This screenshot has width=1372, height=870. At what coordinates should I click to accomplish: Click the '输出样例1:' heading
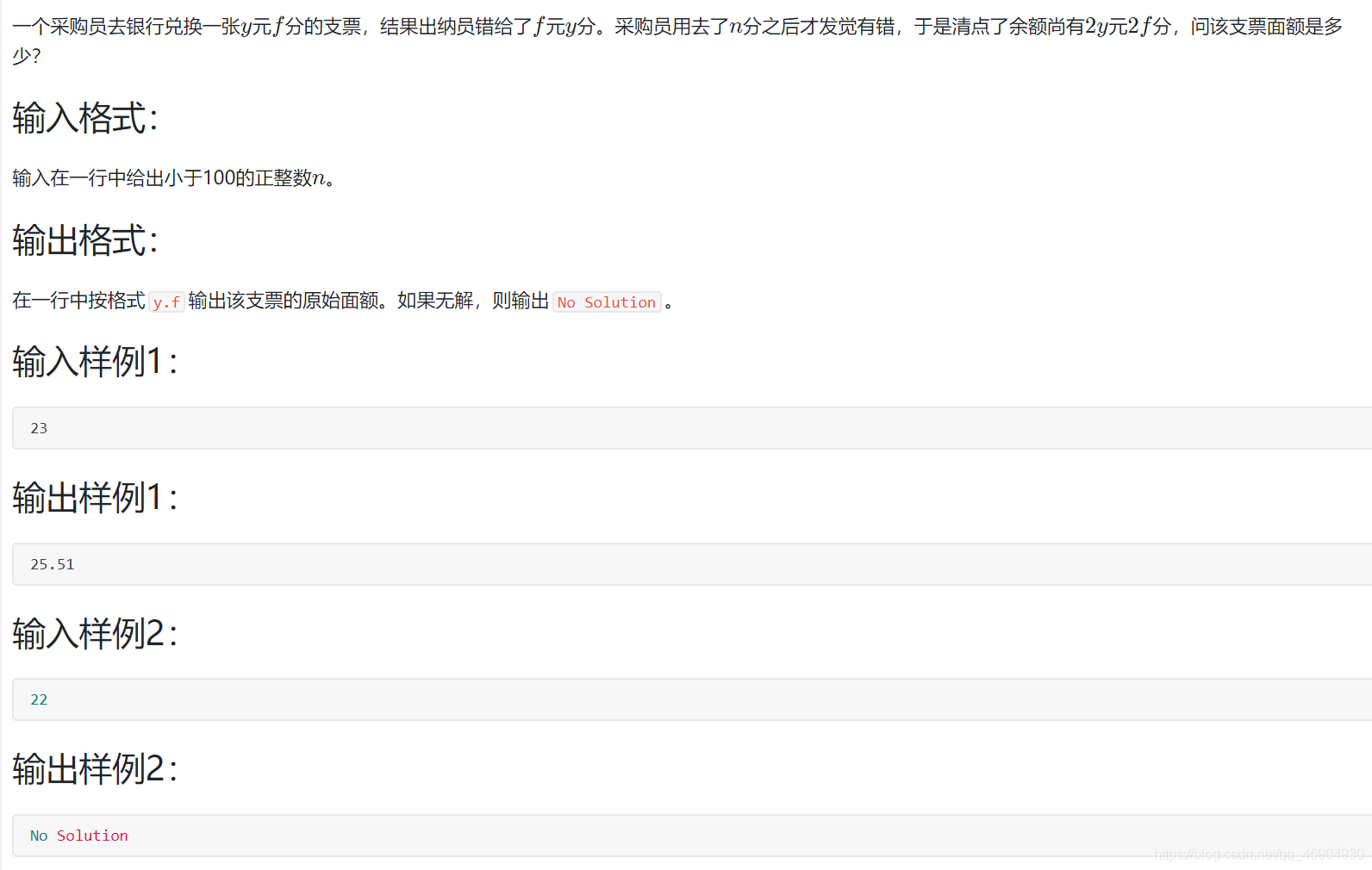point(95,498)
